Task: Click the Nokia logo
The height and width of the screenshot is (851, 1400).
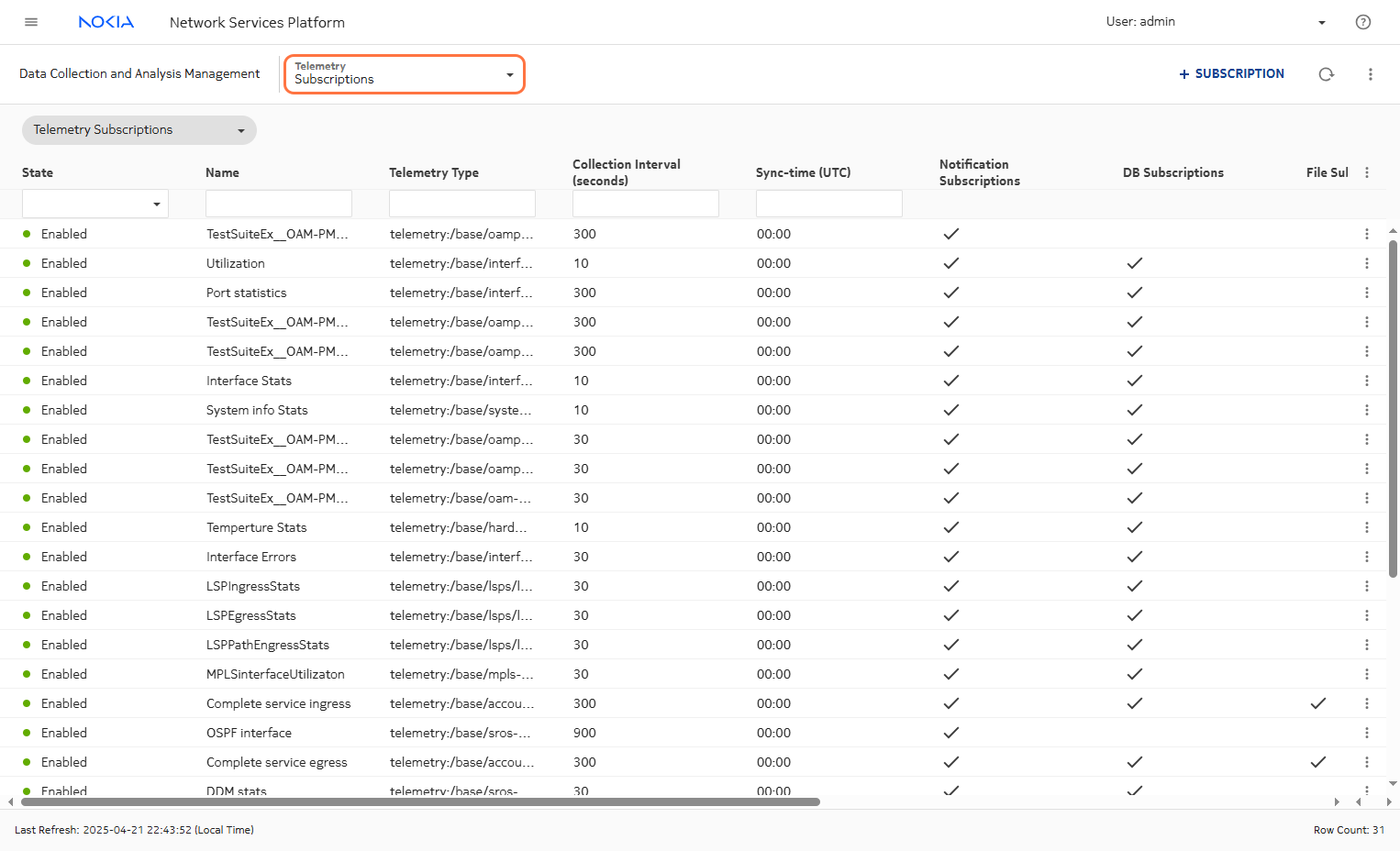Action: click(x=106, y=22)
